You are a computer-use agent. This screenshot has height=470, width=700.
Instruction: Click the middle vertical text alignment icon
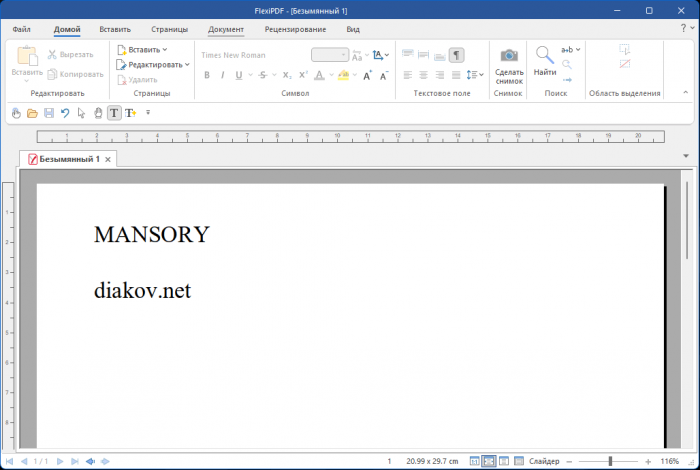pos(424,55)
